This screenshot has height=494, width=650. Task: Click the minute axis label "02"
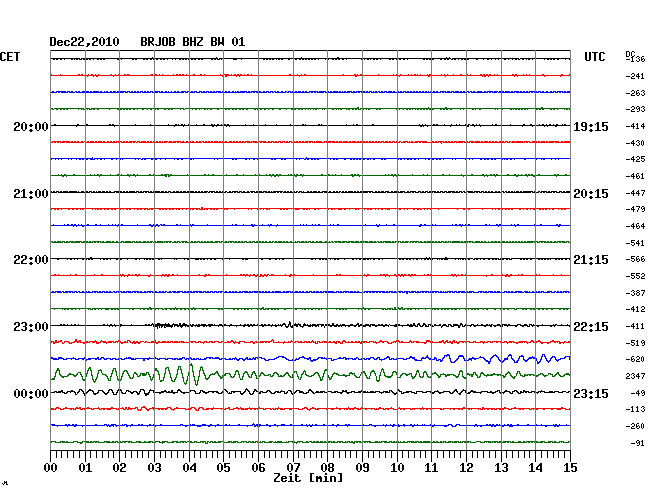tap(119, 468)
